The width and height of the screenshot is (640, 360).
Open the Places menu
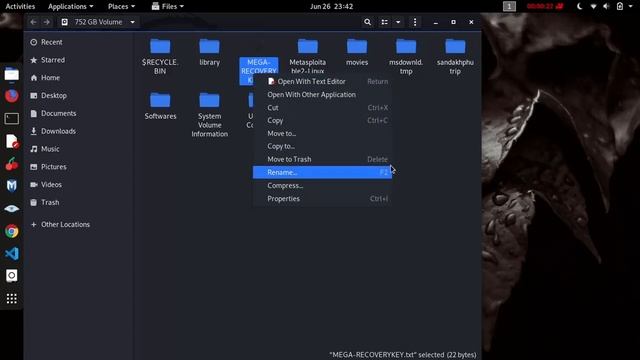[x=121, y=6]
